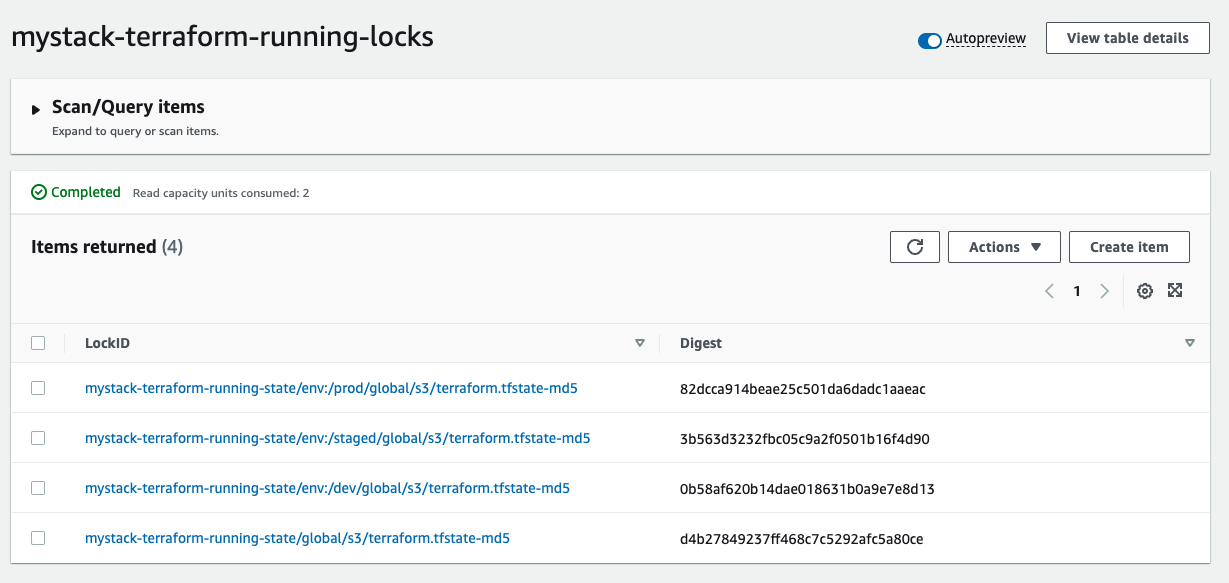Check the staged tfstate row checkbox

click(38, 438)
